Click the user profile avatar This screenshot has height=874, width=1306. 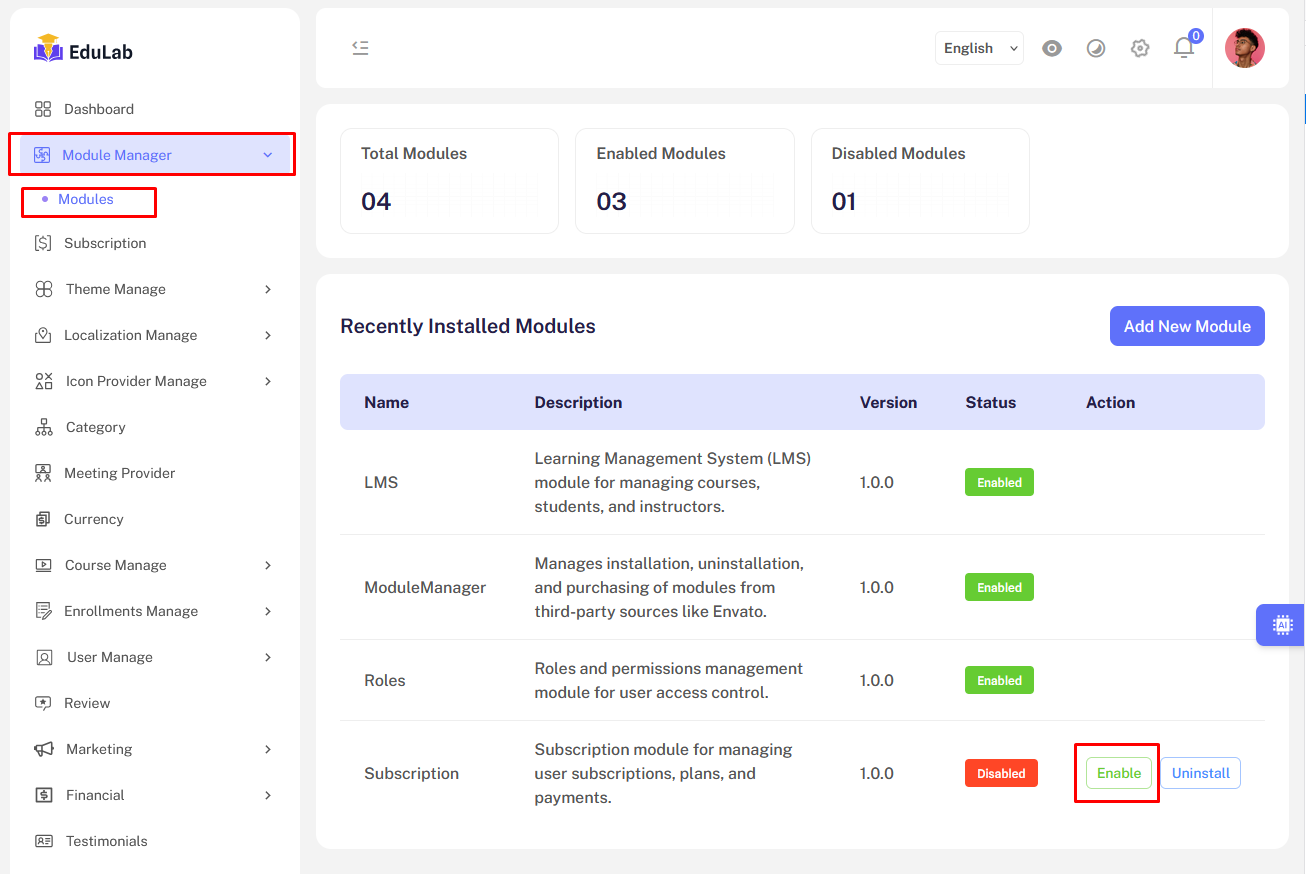(1244, 48)
